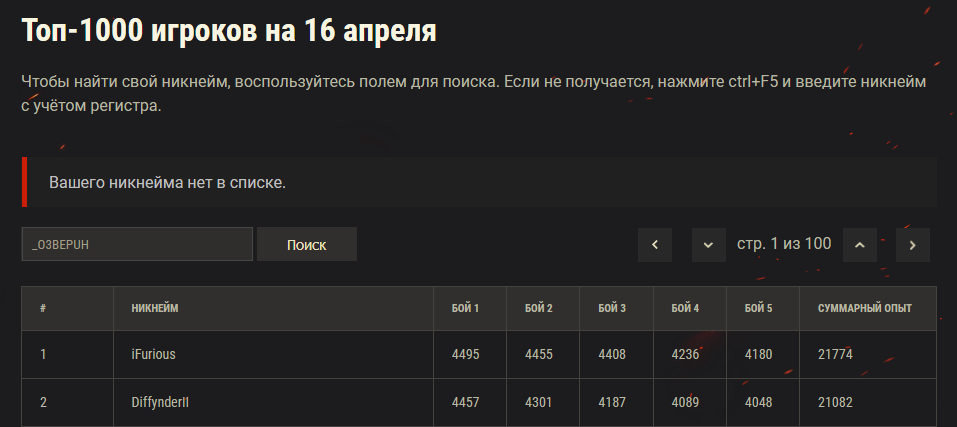
Task: Go to next page with right arrow
Action: (913, 245)
